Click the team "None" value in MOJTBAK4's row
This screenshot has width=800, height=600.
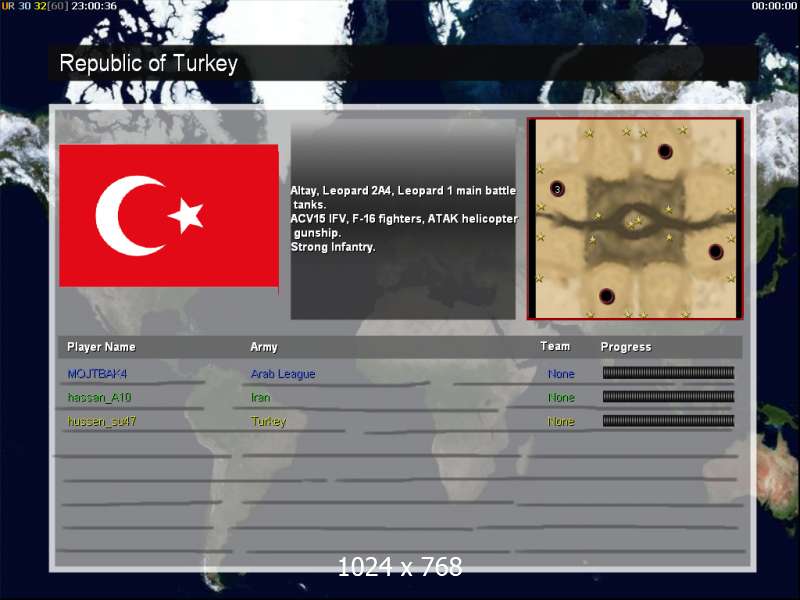561,374
